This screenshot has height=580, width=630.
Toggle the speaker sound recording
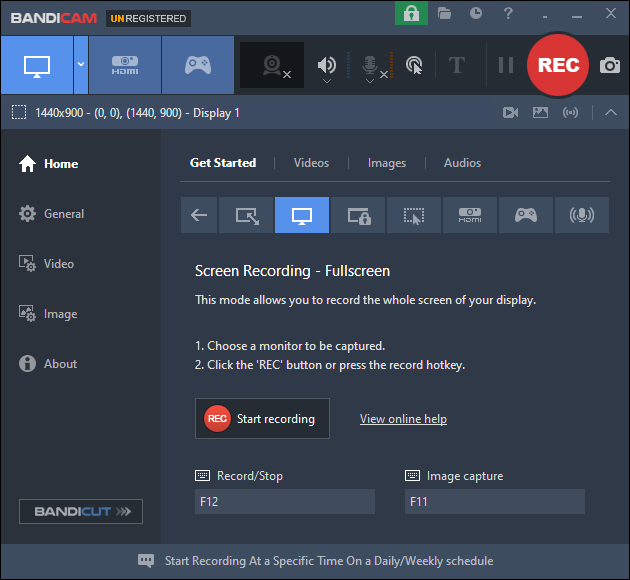coord(327,65)
